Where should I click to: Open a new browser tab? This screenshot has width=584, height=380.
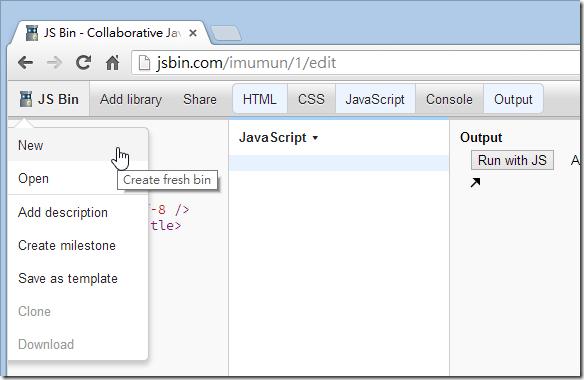coord(226,33)
